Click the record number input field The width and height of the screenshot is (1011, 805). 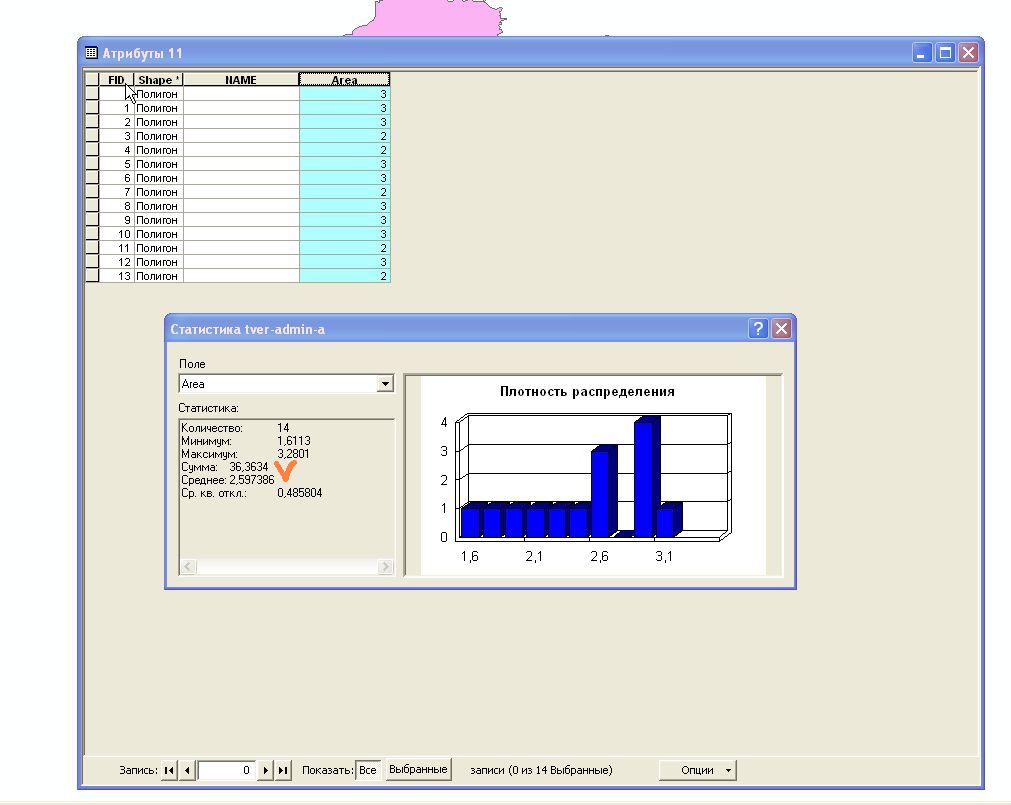click(x=226, y=770)
